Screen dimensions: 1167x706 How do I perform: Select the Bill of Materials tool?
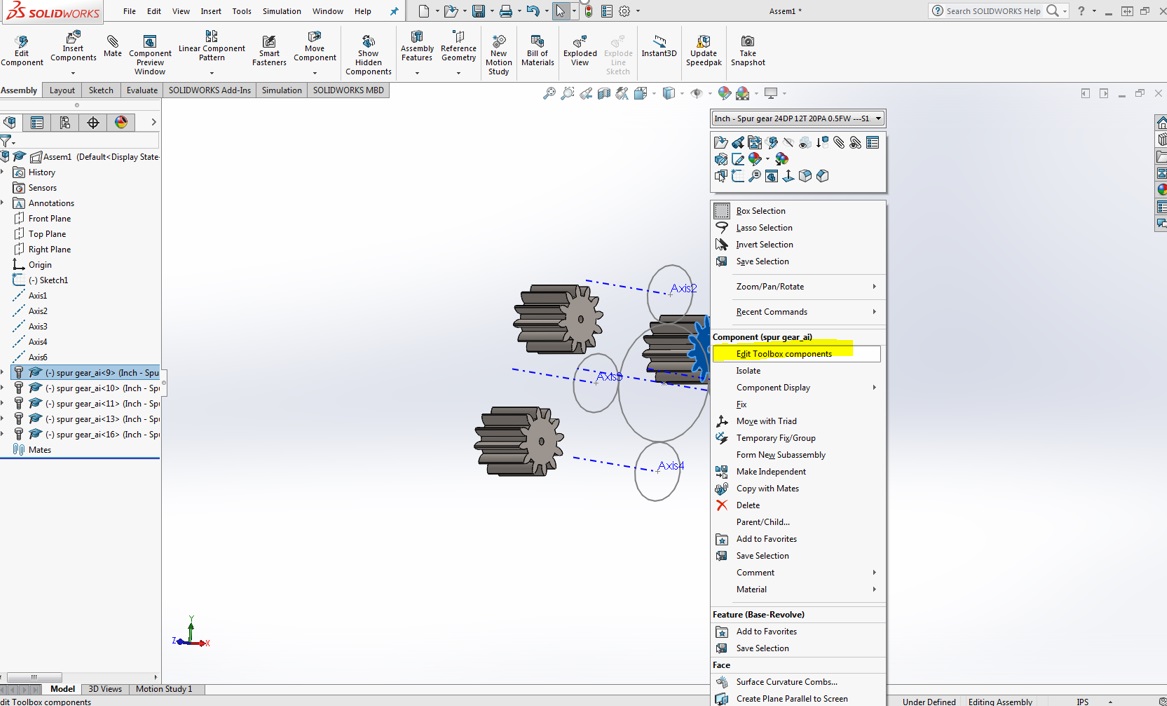point(537,50)
